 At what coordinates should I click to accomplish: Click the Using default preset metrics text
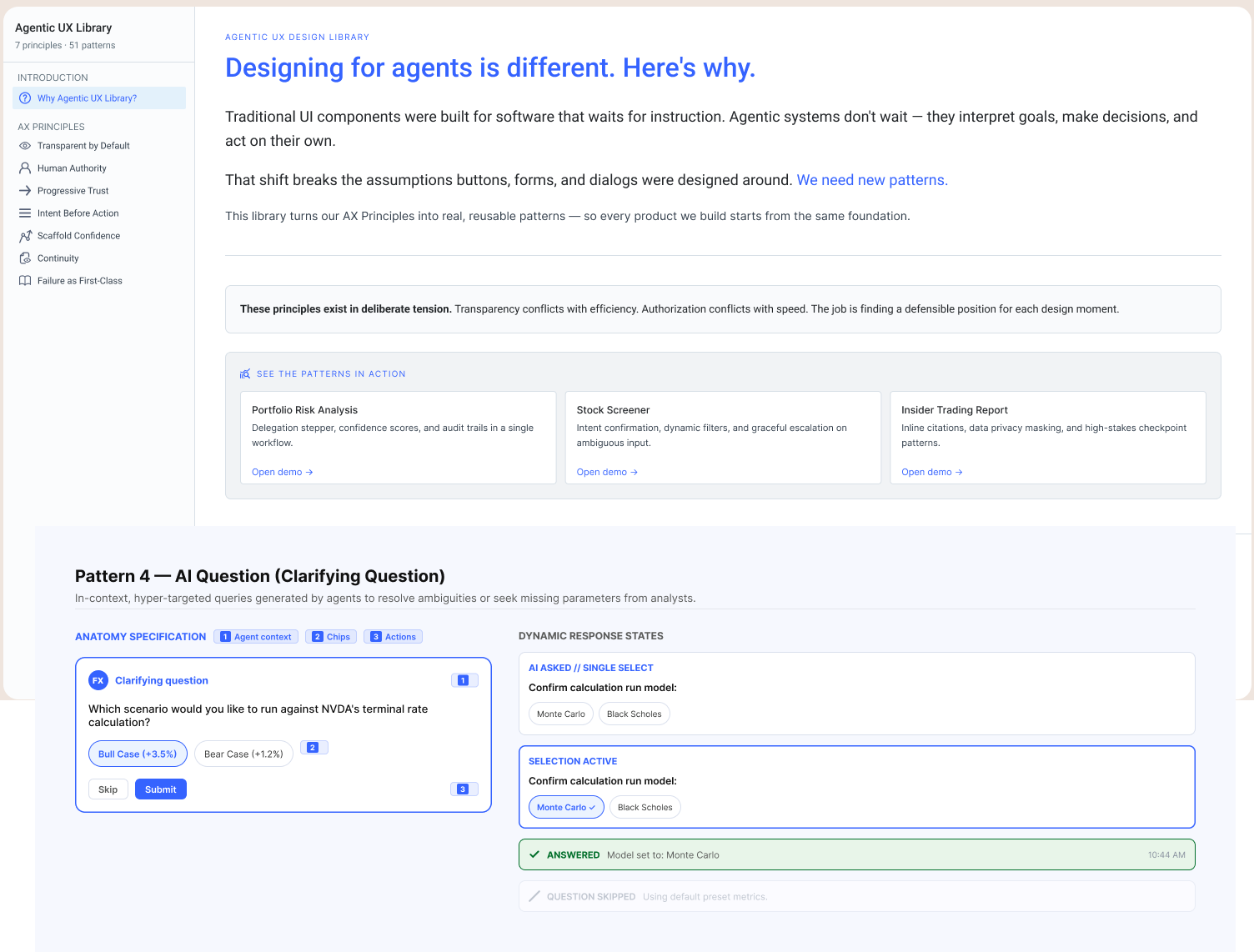tap(705, 897)
